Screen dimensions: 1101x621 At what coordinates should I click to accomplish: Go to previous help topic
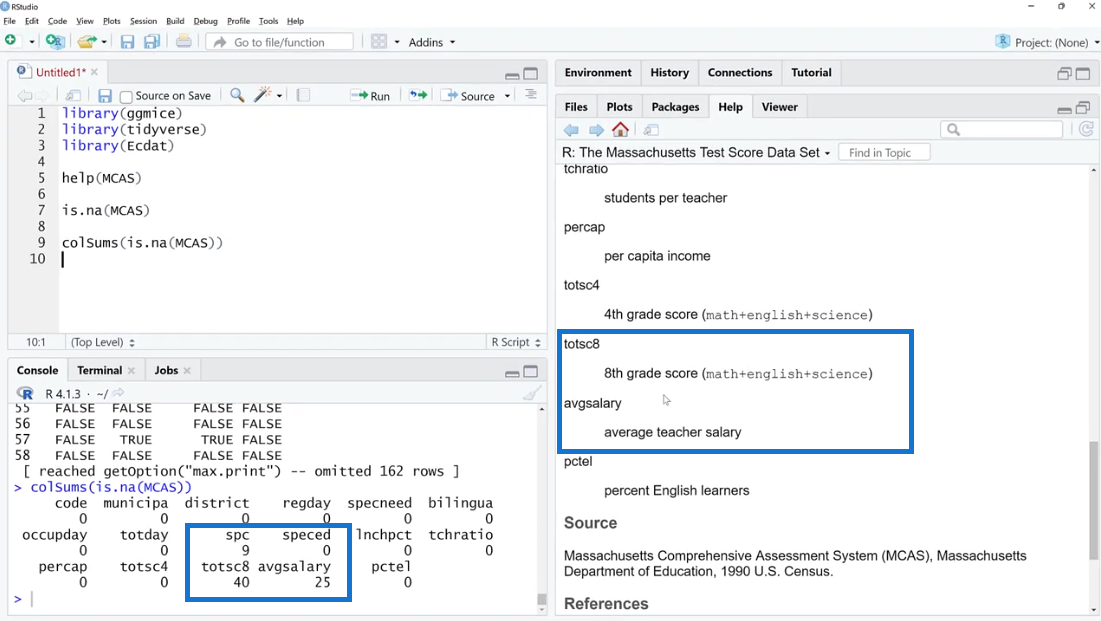(571, 130)
